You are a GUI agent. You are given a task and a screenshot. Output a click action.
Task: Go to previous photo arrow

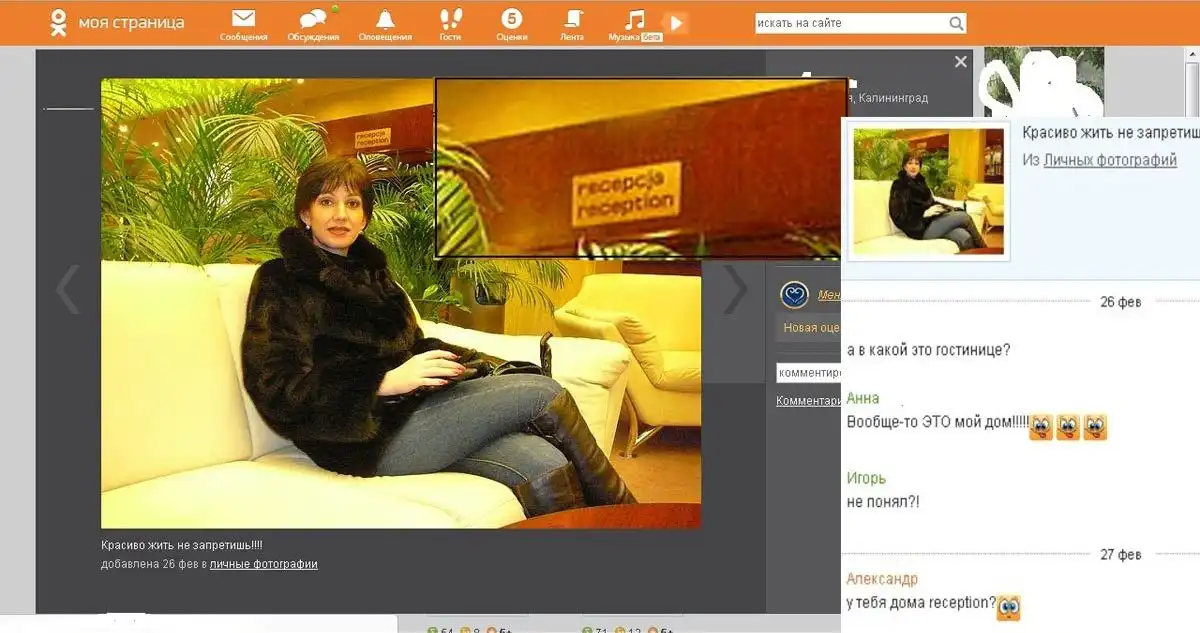67,290
